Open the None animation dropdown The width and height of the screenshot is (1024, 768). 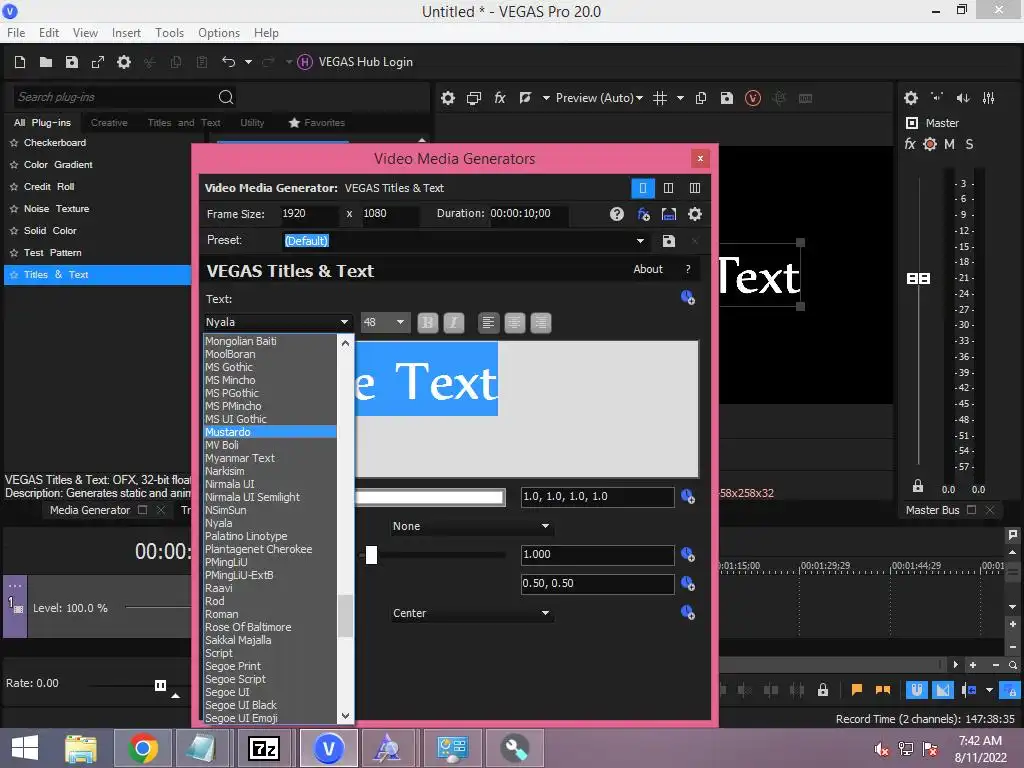point(472,526)
